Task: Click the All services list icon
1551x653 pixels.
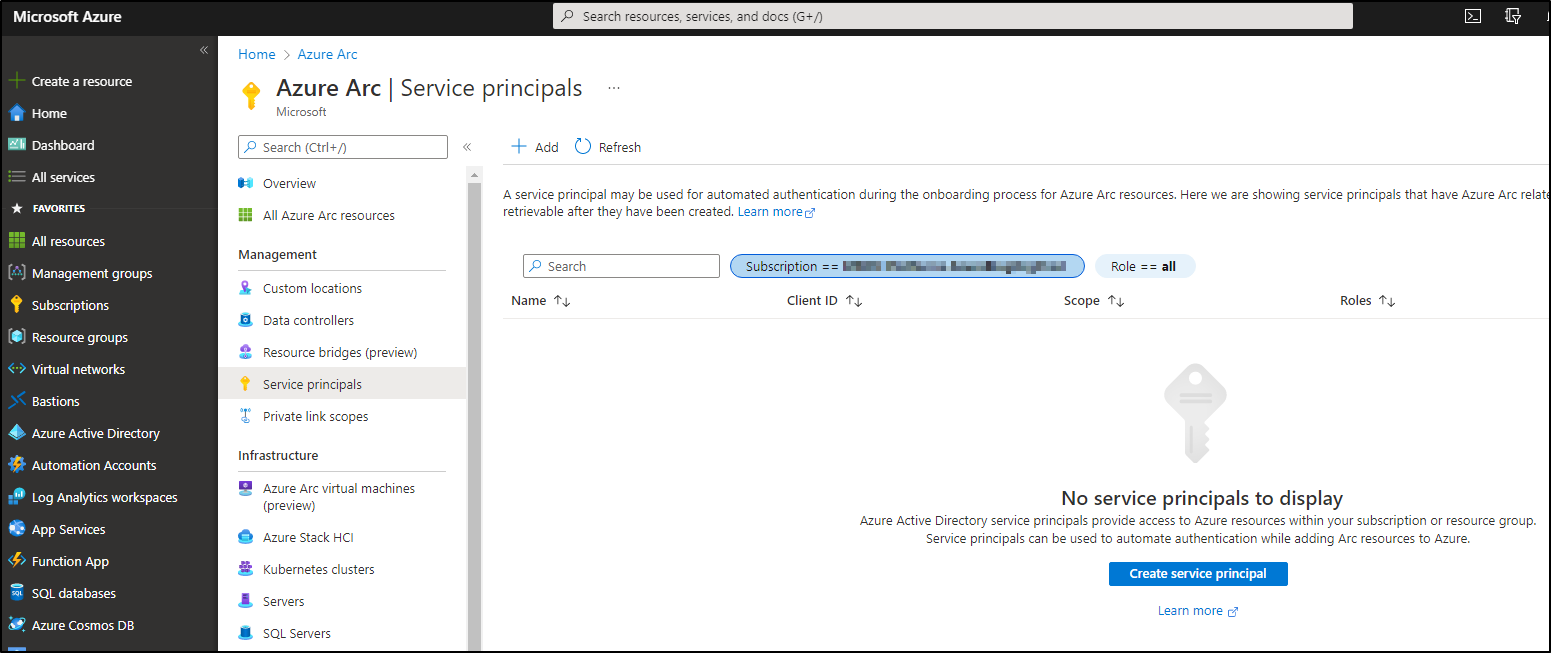Action: (16, 177)
